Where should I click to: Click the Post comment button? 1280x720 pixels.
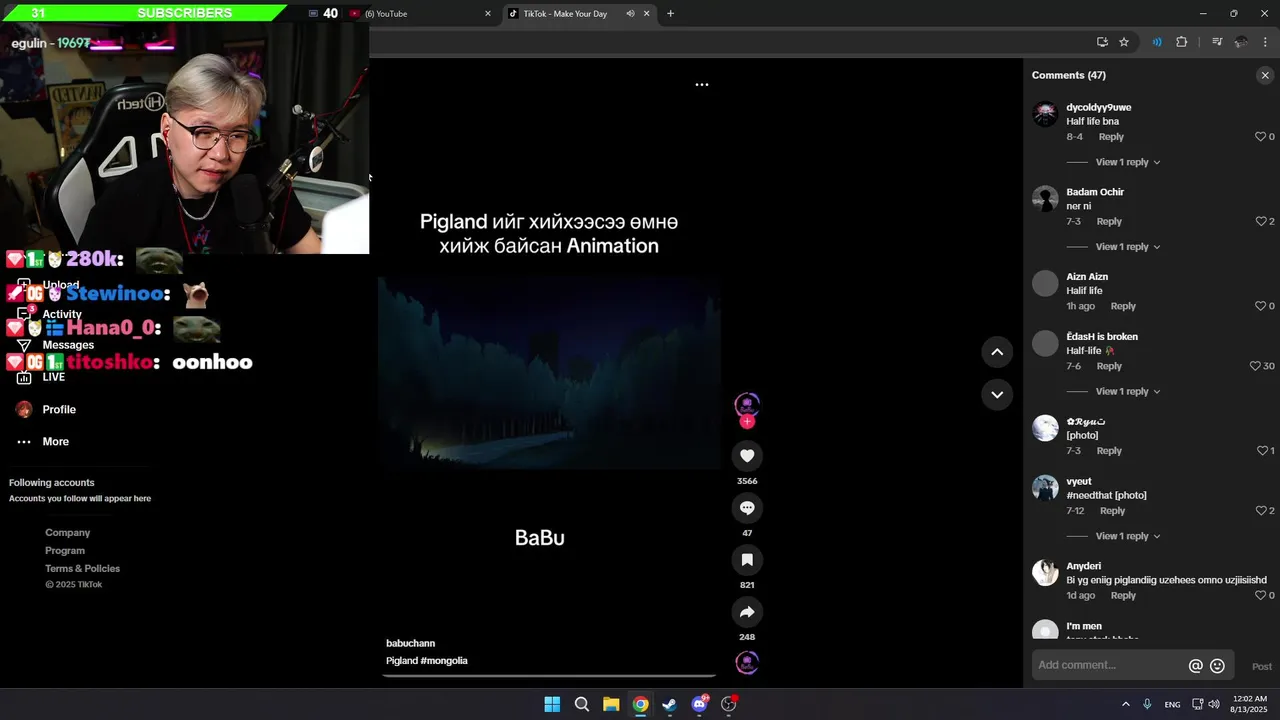pos(1262,666)
